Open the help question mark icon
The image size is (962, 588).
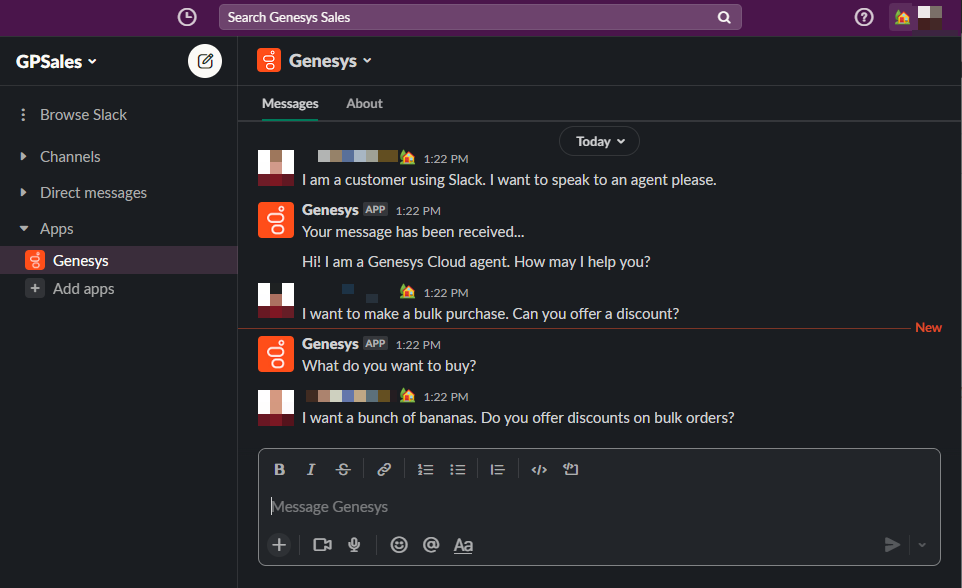(864, 17)
